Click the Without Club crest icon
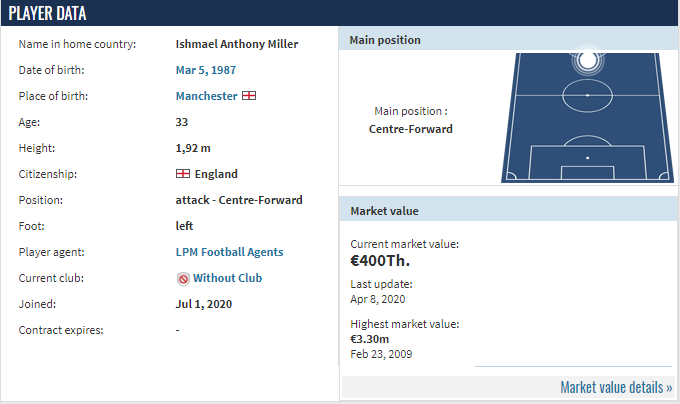 [183, 279]
